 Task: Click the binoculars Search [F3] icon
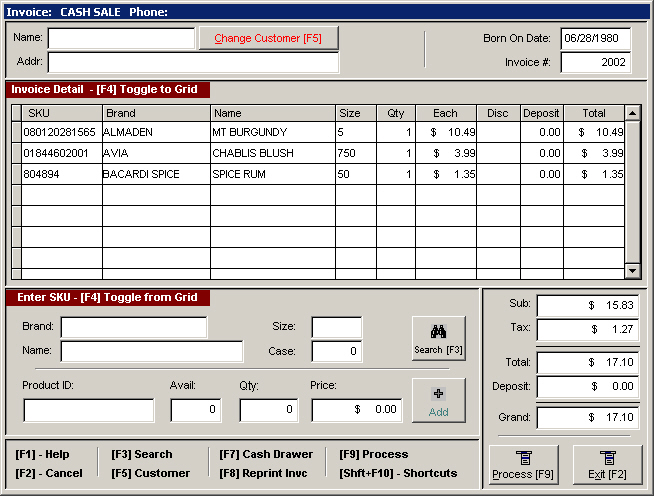tap(438, 338)
